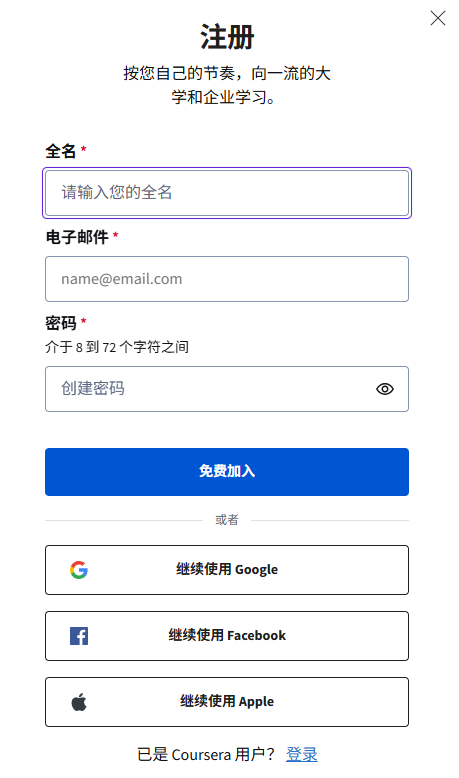The image size is (459, 778).
Task: Click the 全名 field label
Action: point(61,151)
